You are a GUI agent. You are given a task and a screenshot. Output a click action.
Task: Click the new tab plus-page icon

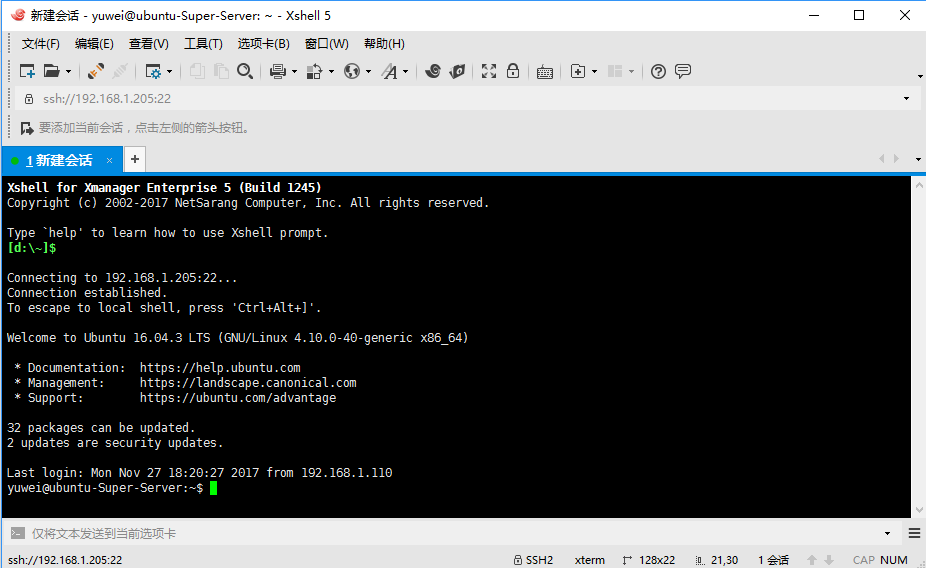(x=578, y=71)
